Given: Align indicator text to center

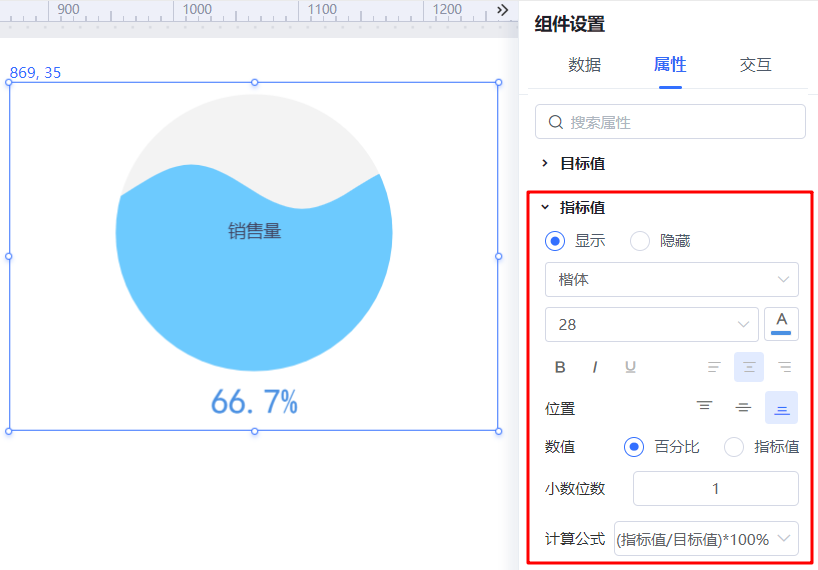Looking at the screenshot, I should point(749,367).
